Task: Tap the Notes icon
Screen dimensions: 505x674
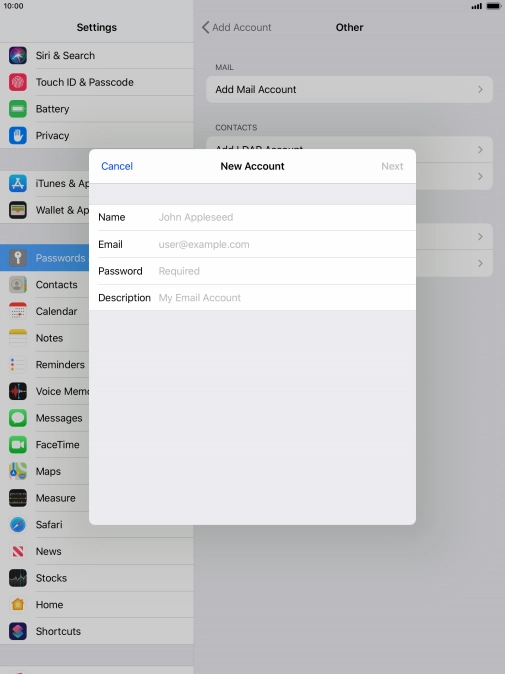Action: click(18, 338)
